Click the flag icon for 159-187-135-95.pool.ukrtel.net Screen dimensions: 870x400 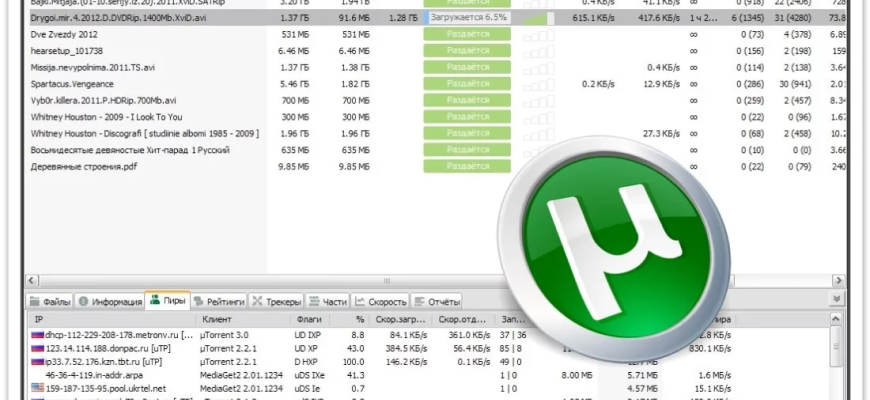[x=37, y=388]
